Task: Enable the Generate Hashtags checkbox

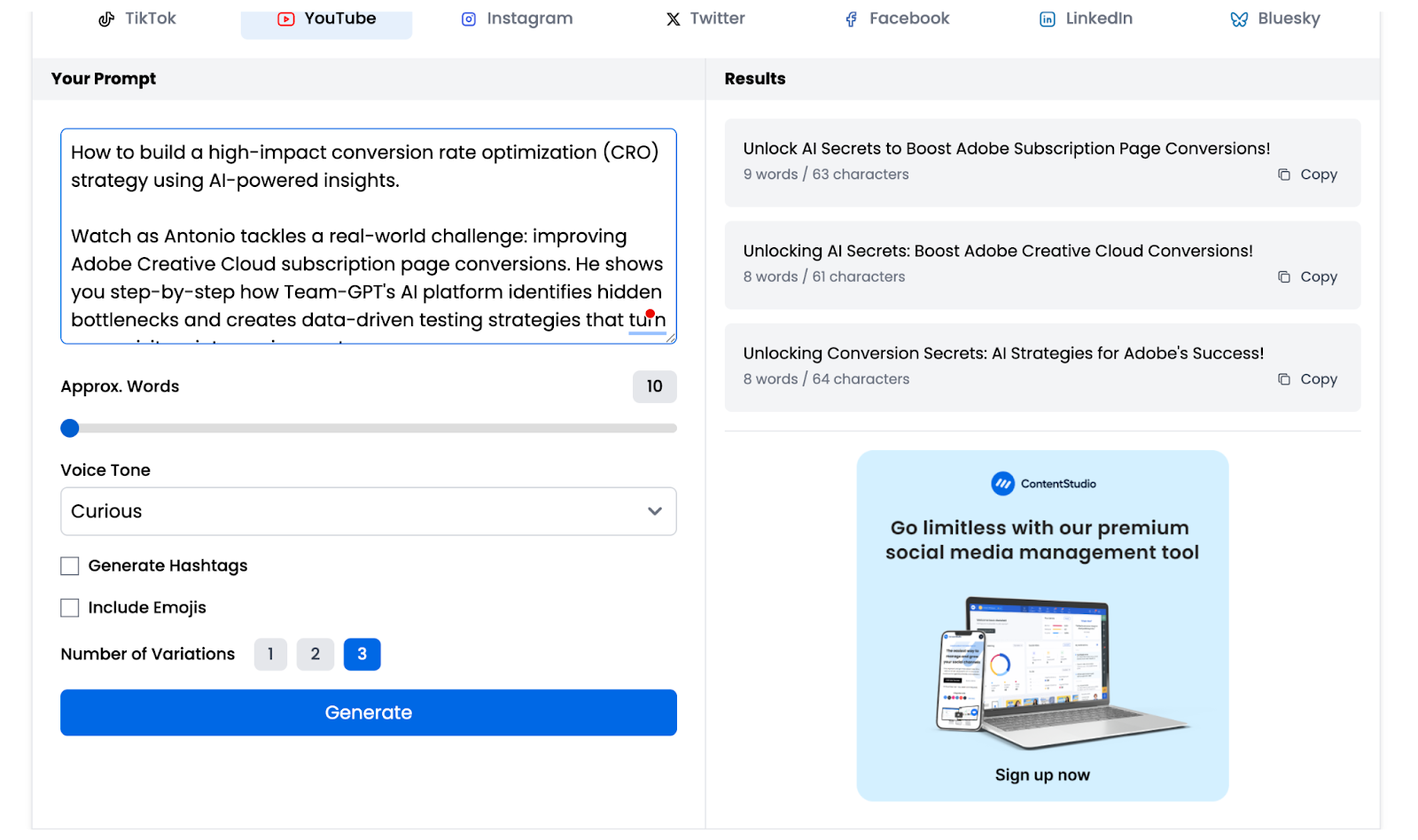Action: (70, 566)
